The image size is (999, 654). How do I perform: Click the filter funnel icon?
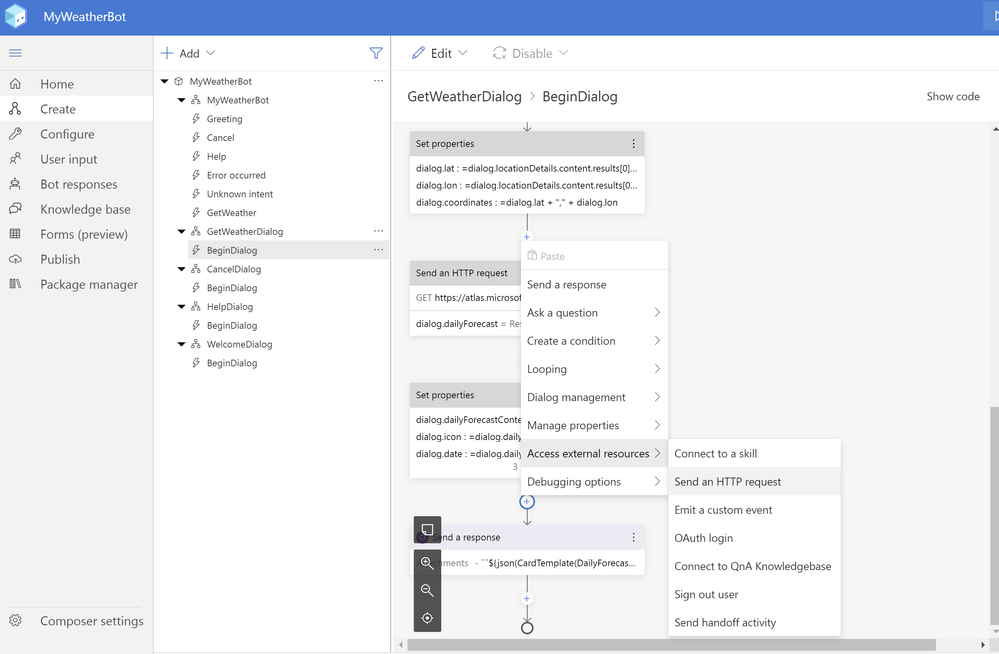[376, 53]
